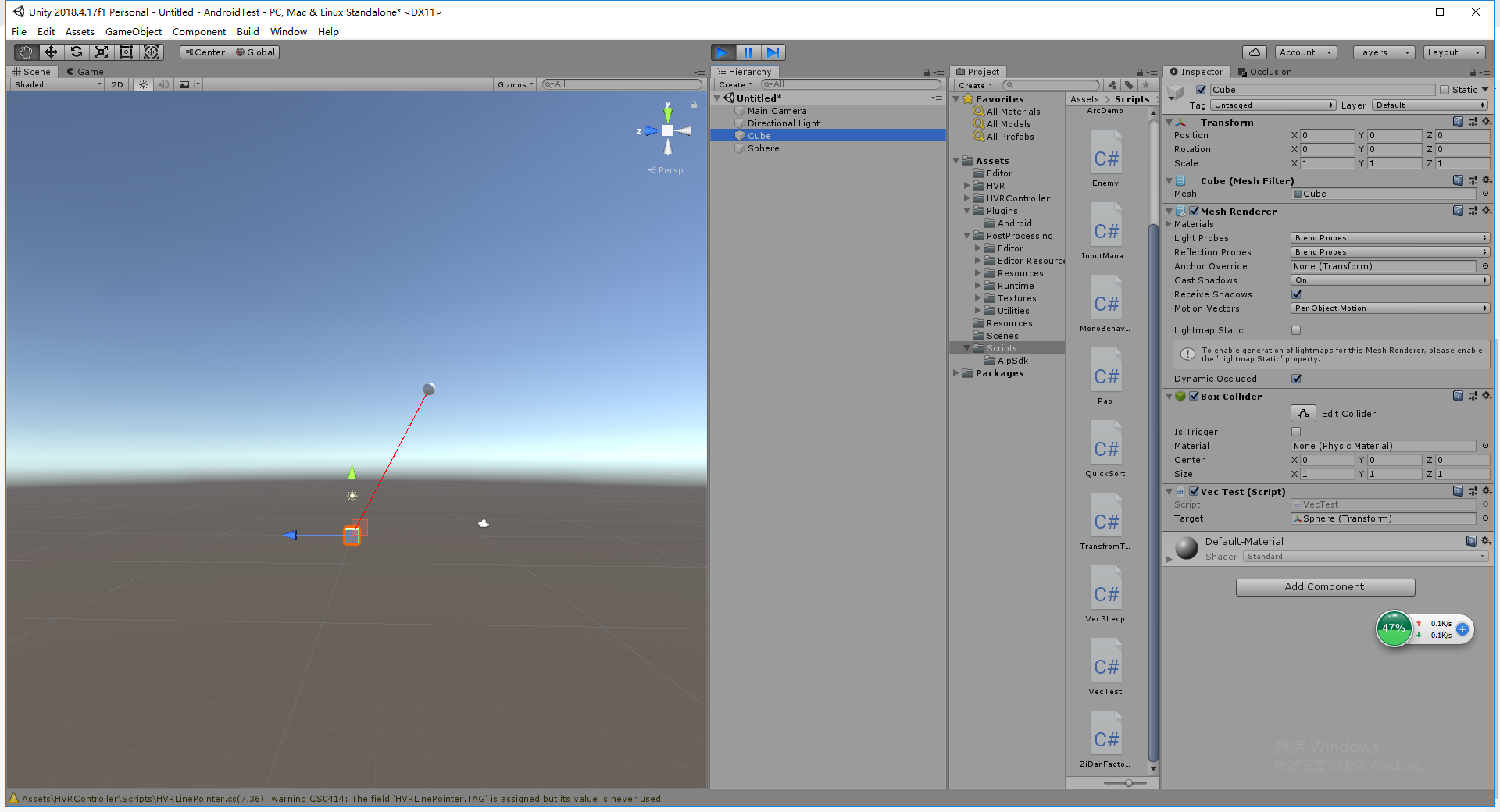Click the Play button to enter Play mode
Image resolution: width=1500 pixels, height=812 pixels.
(x=722, y=52)
